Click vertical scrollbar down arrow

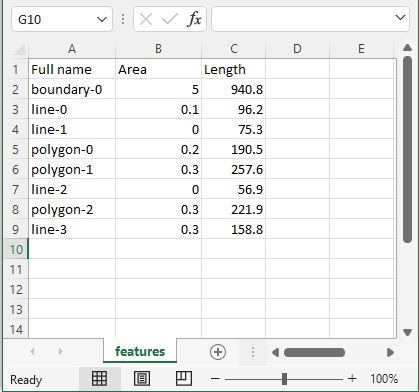407,332
